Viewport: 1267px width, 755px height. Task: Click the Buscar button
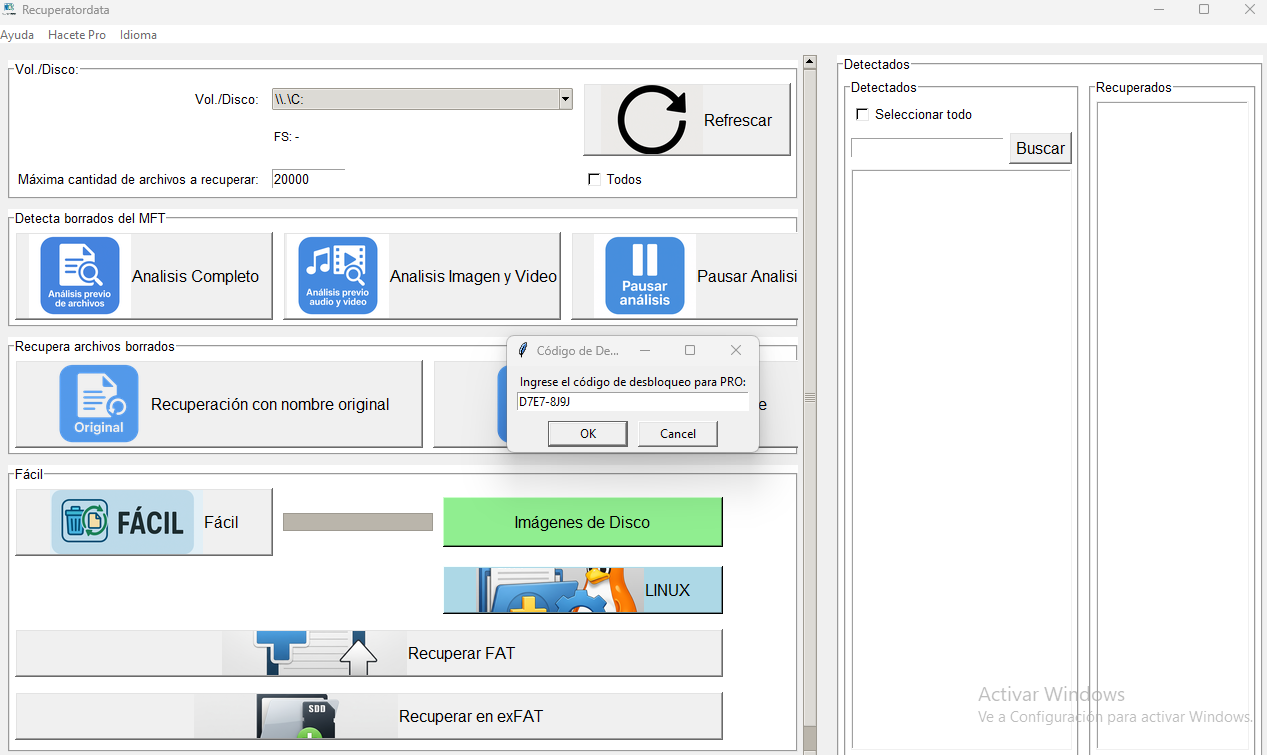tap(1040, 148)
